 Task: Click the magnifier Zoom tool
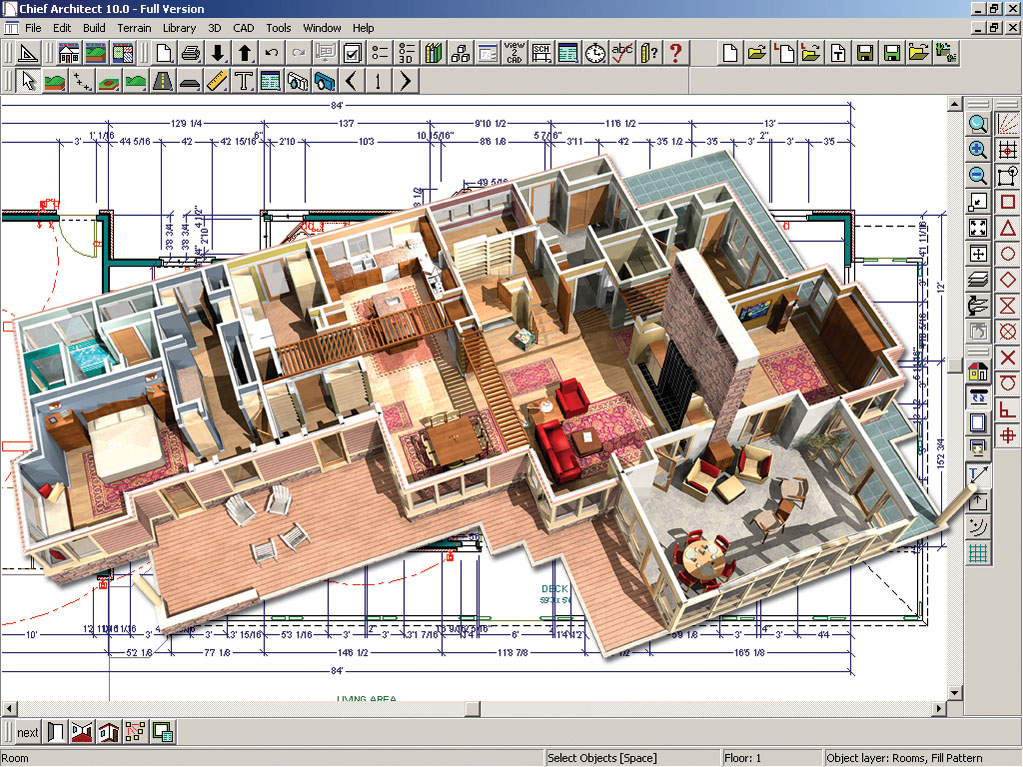[x=977, y=124]
